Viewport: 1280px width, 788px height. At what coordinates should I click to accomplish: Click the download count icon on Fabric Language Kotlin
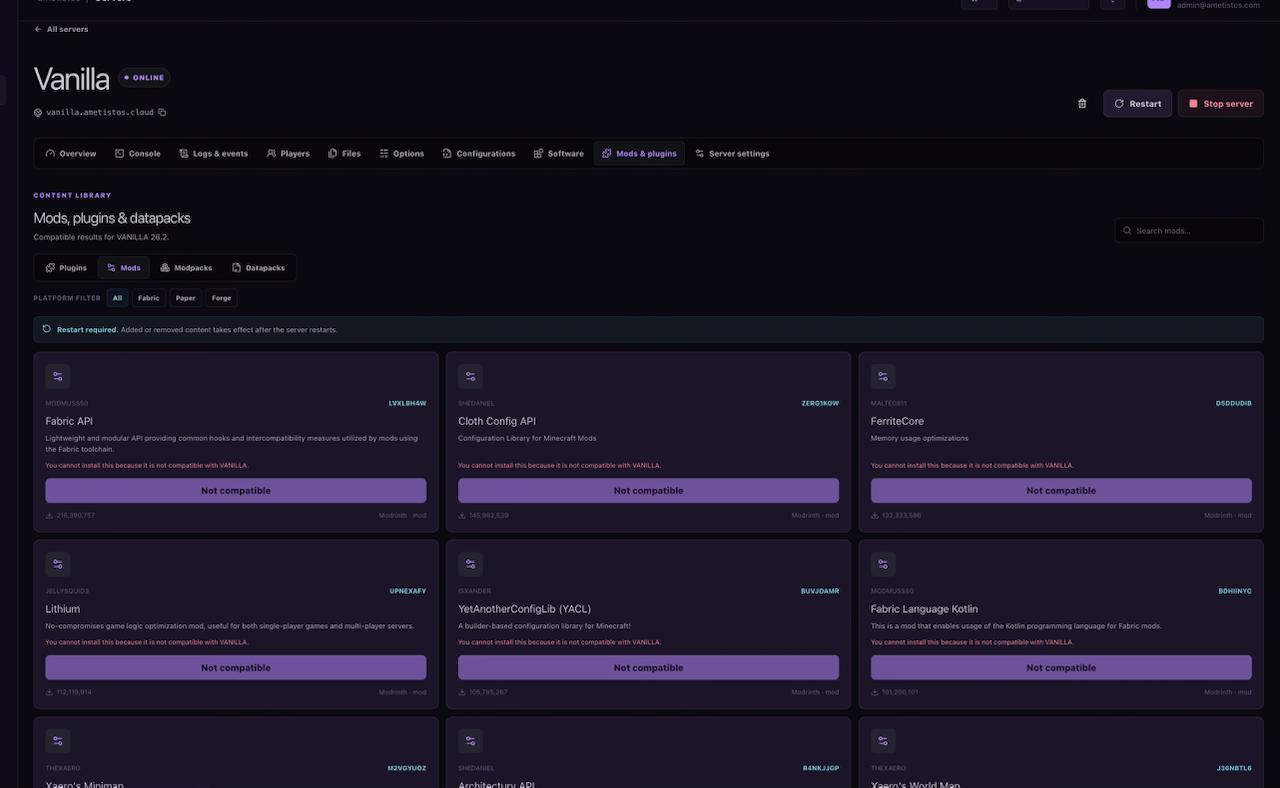tap(875, 692)
